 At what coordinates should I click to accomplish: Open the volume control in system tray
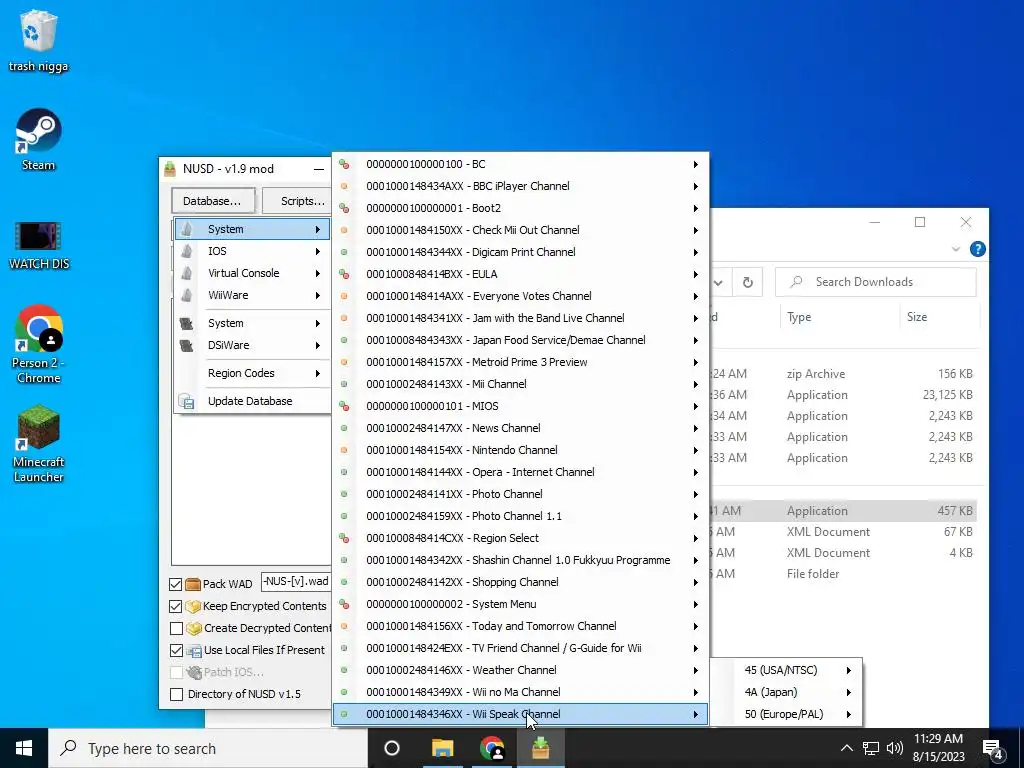895,748
